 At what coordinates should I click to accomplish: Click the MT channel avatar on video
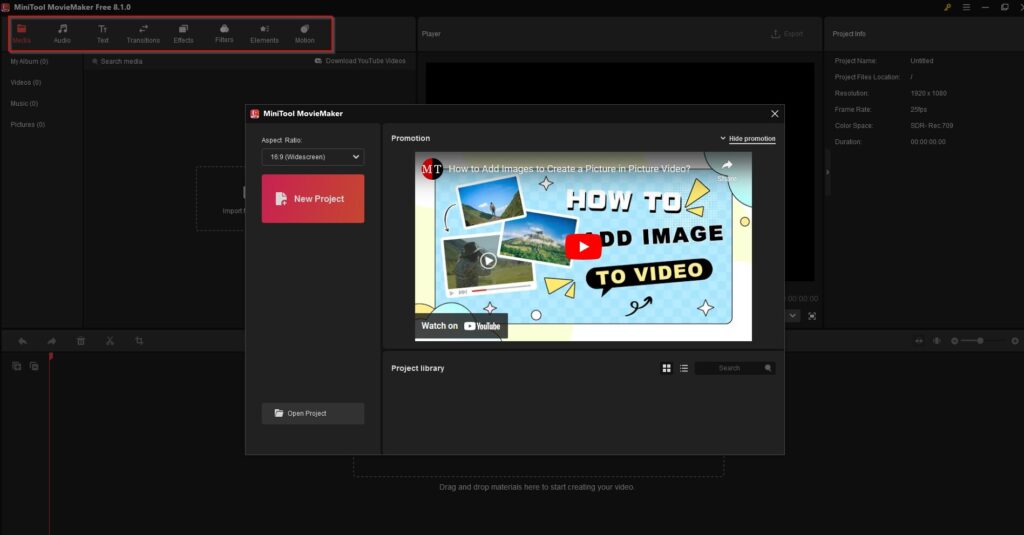click(x=432, y=169)
